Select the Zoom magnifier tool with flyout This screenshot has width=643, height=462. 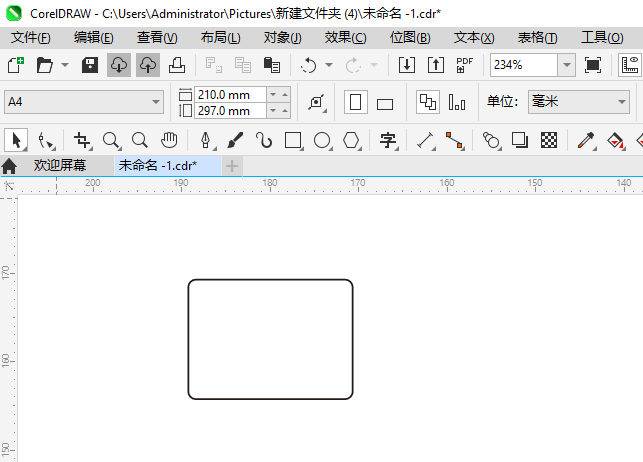pos(111,141)
